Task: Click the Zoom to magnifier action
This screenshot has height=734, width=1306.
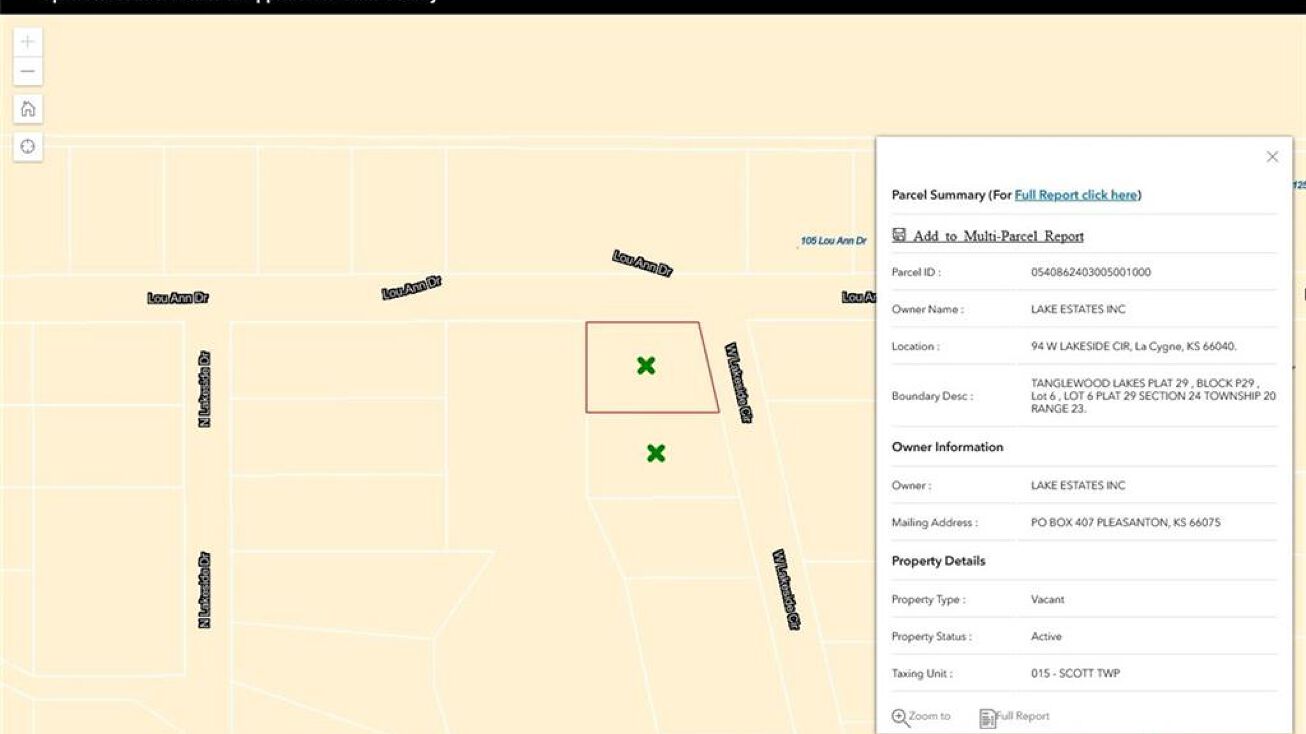Action: pyautogui.click(x=921, y=716)
